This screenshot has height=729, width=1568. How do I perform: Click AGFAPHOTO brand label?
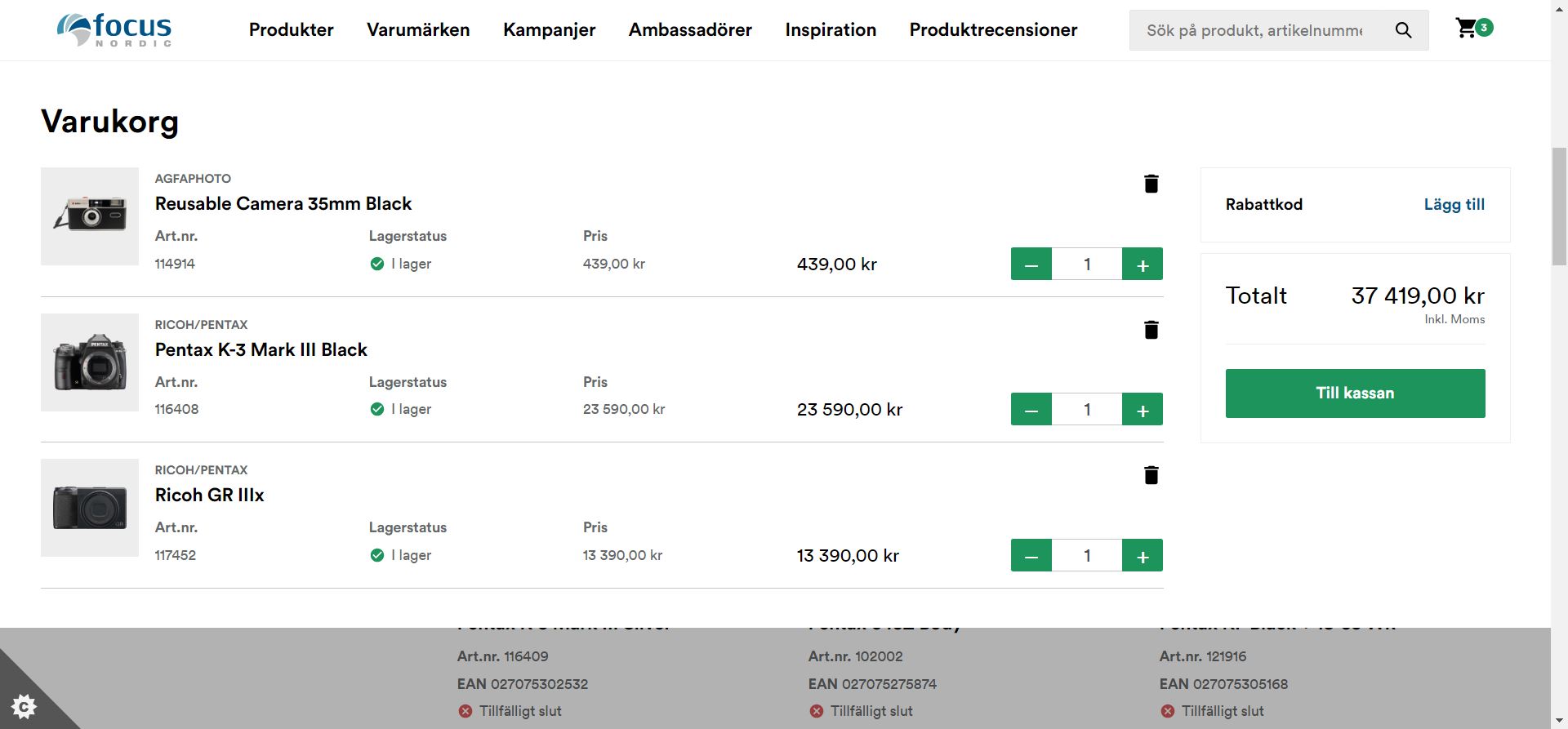point(193,178)
